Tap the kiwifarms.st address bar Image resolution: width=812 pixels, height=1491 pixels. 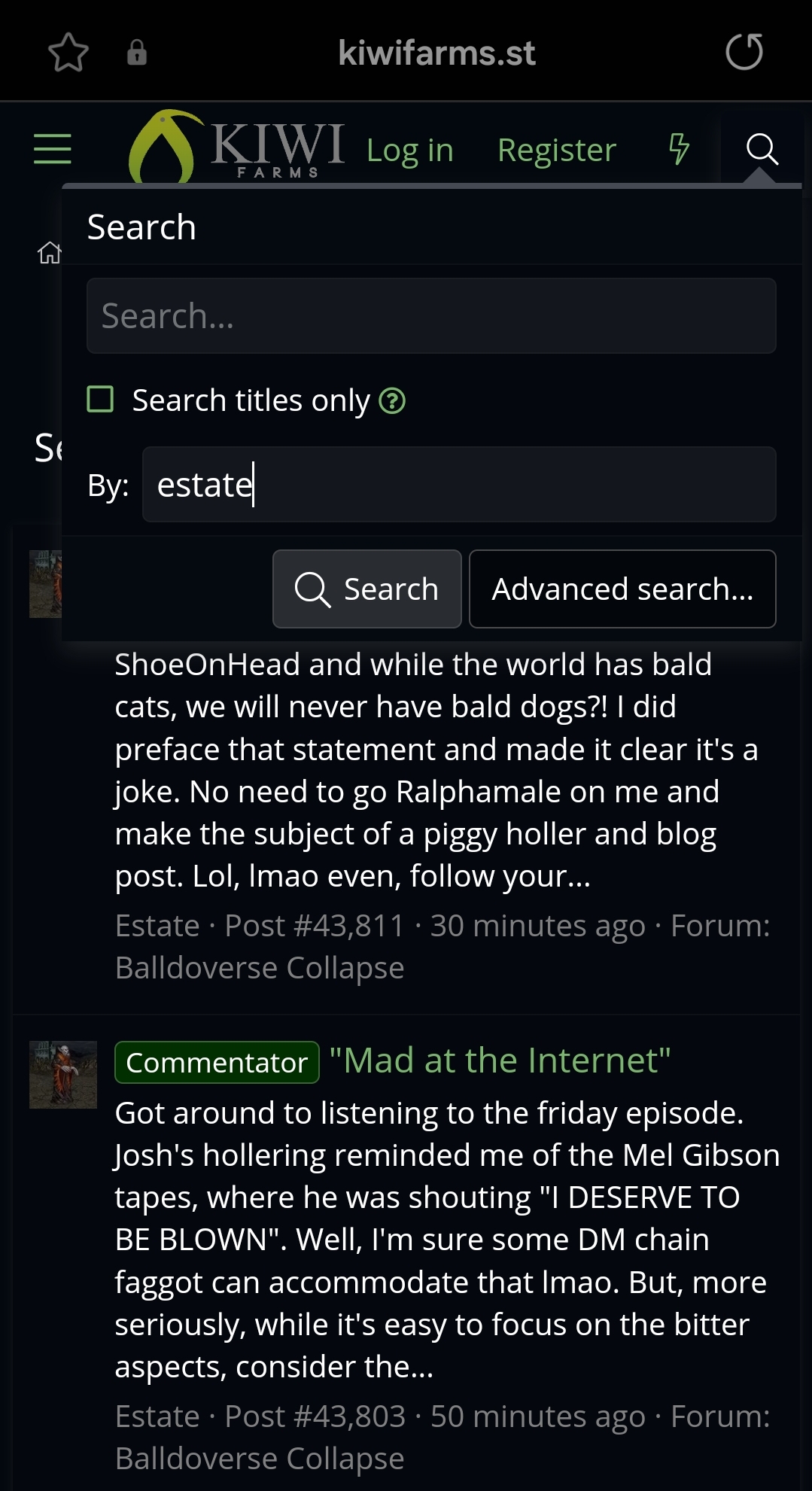point(436,53)
